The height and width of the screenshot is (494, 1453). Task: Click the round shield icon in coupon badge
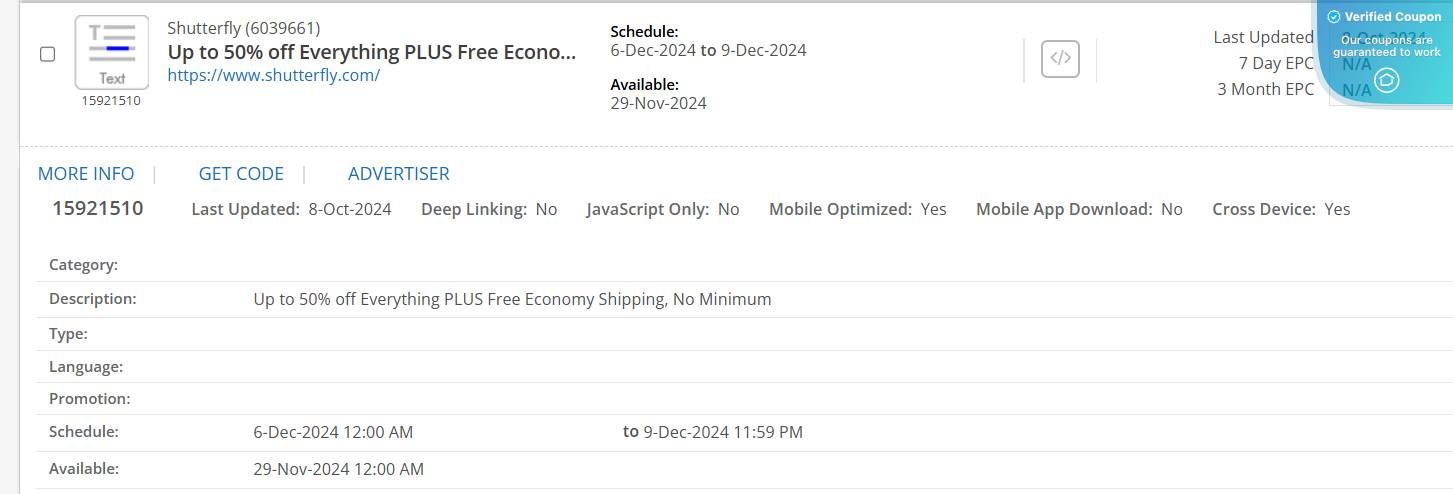point(1386,80)
